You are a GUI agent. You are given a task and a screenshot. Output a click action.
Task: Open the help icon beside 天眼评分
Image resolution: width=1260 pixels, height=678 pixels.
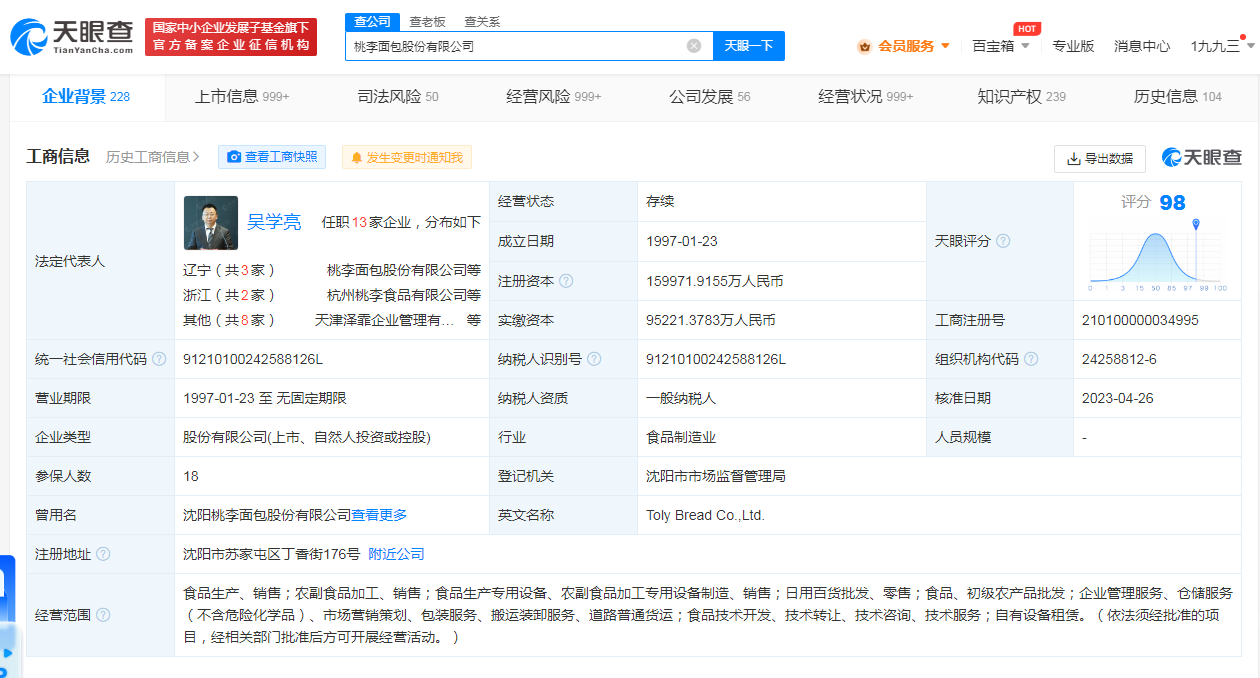pyautogui.click(x=1003, y=241)
